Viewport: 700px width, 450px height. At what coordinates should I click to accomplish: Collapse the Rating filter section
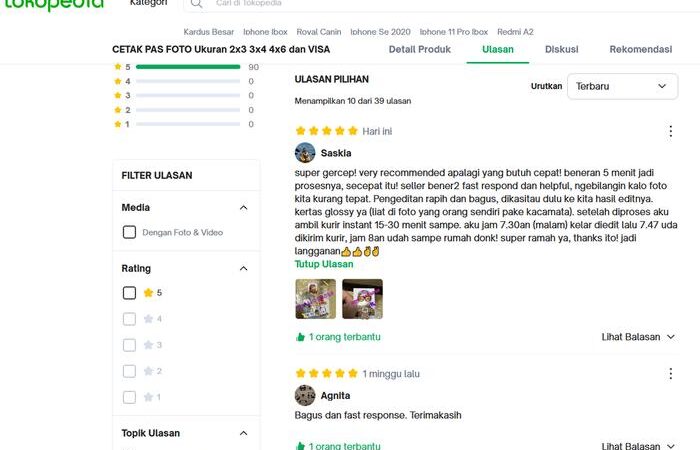243,268
